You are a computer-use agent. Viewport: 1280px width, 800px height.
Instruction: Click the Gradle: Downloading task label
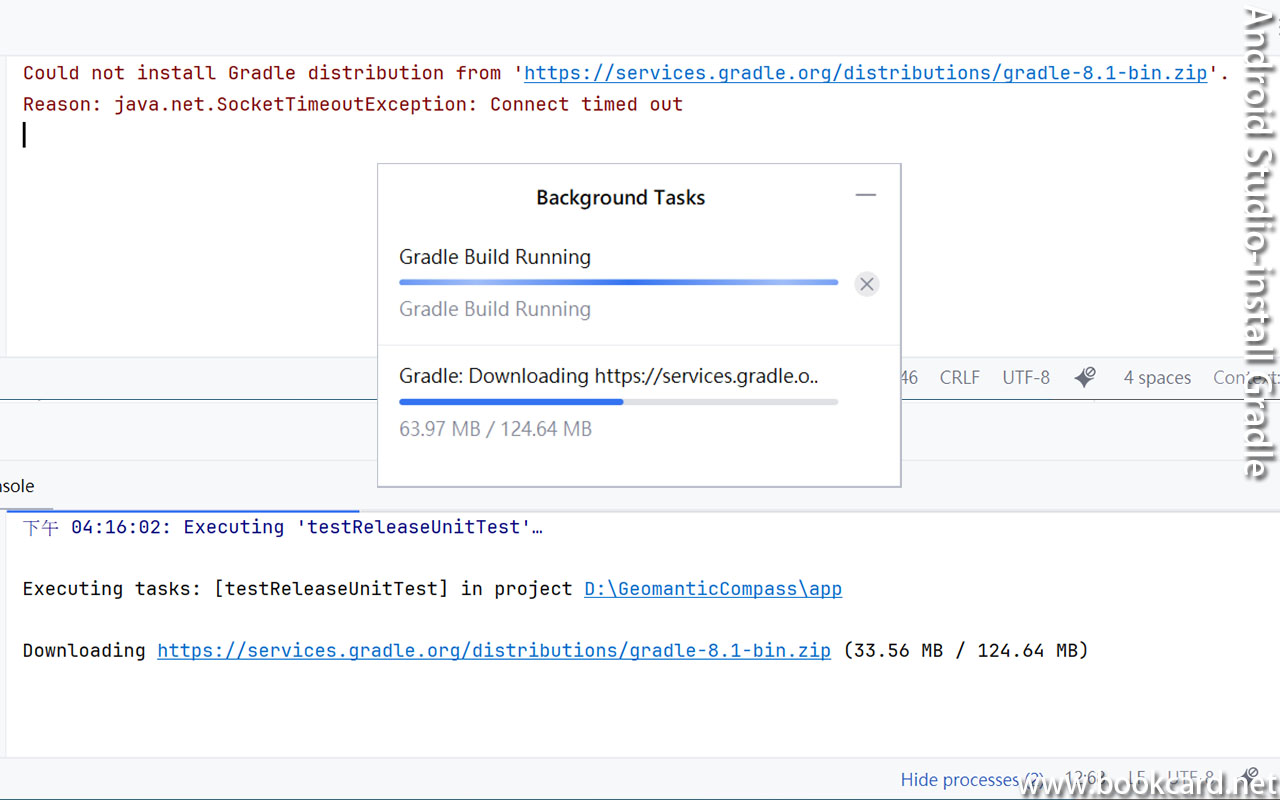tap(608, 376)
